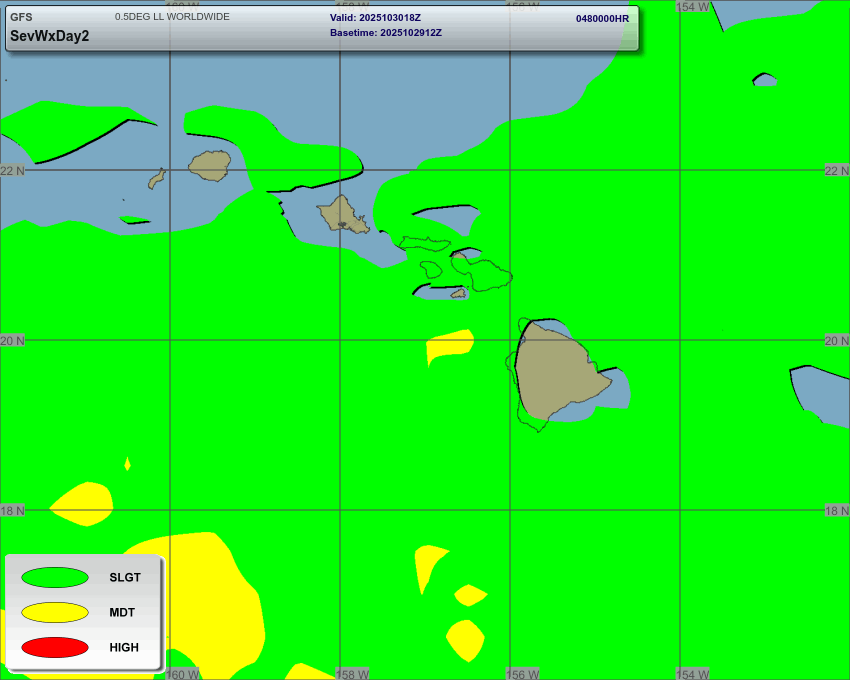
Task: Click Oahu island on the map
Action: pos(341,212)
